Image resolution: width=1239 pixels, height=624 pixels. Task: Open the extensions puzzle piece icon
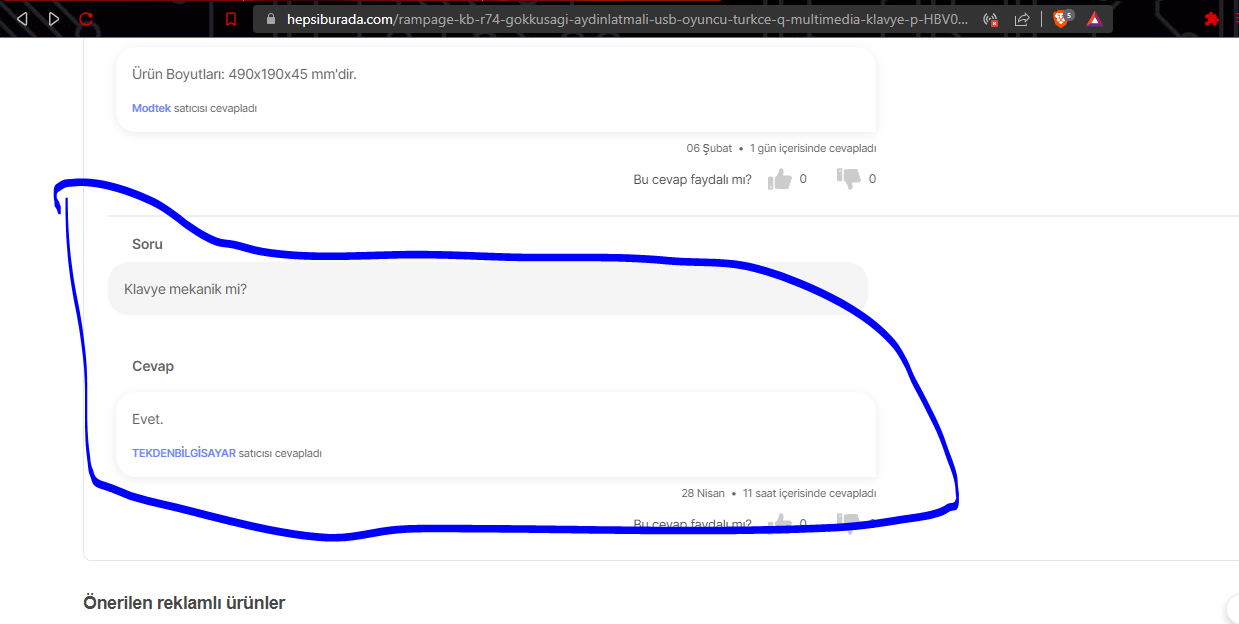[1212, 19]
